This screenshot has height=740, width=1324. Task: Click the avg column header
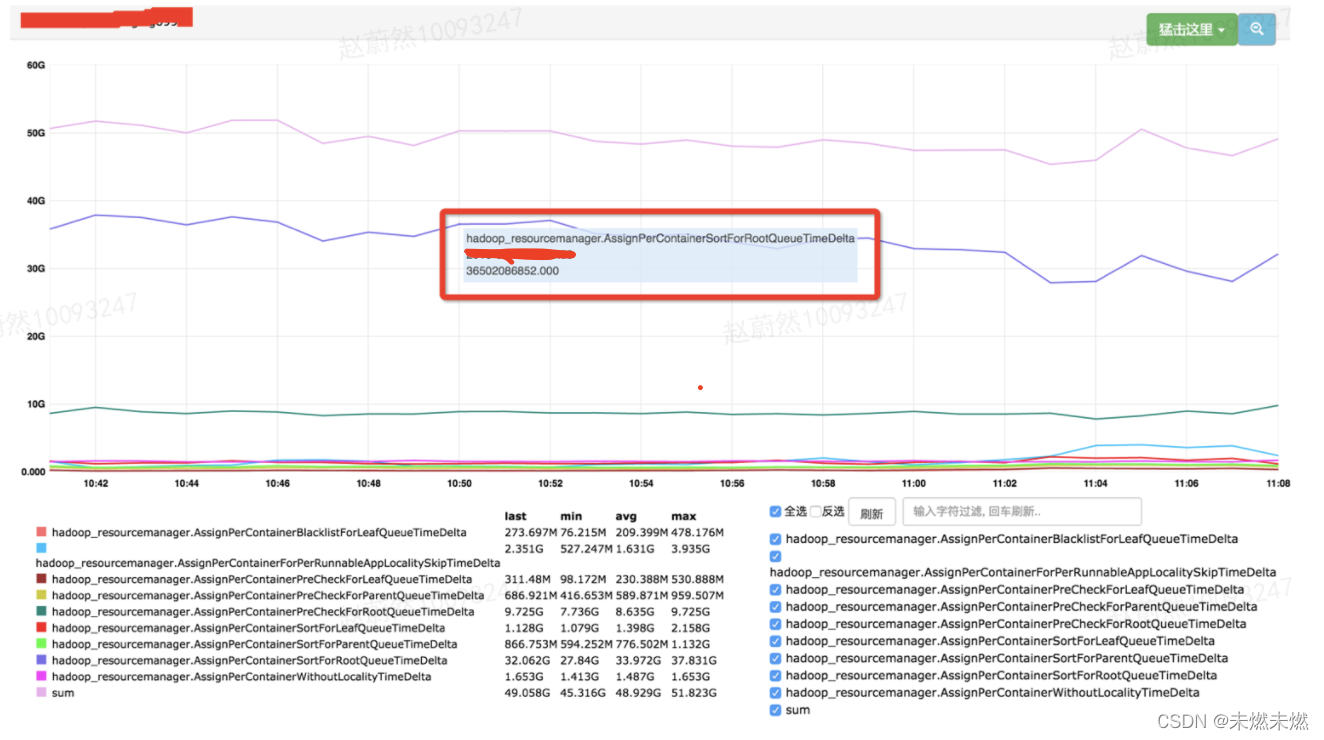point(626,516)
